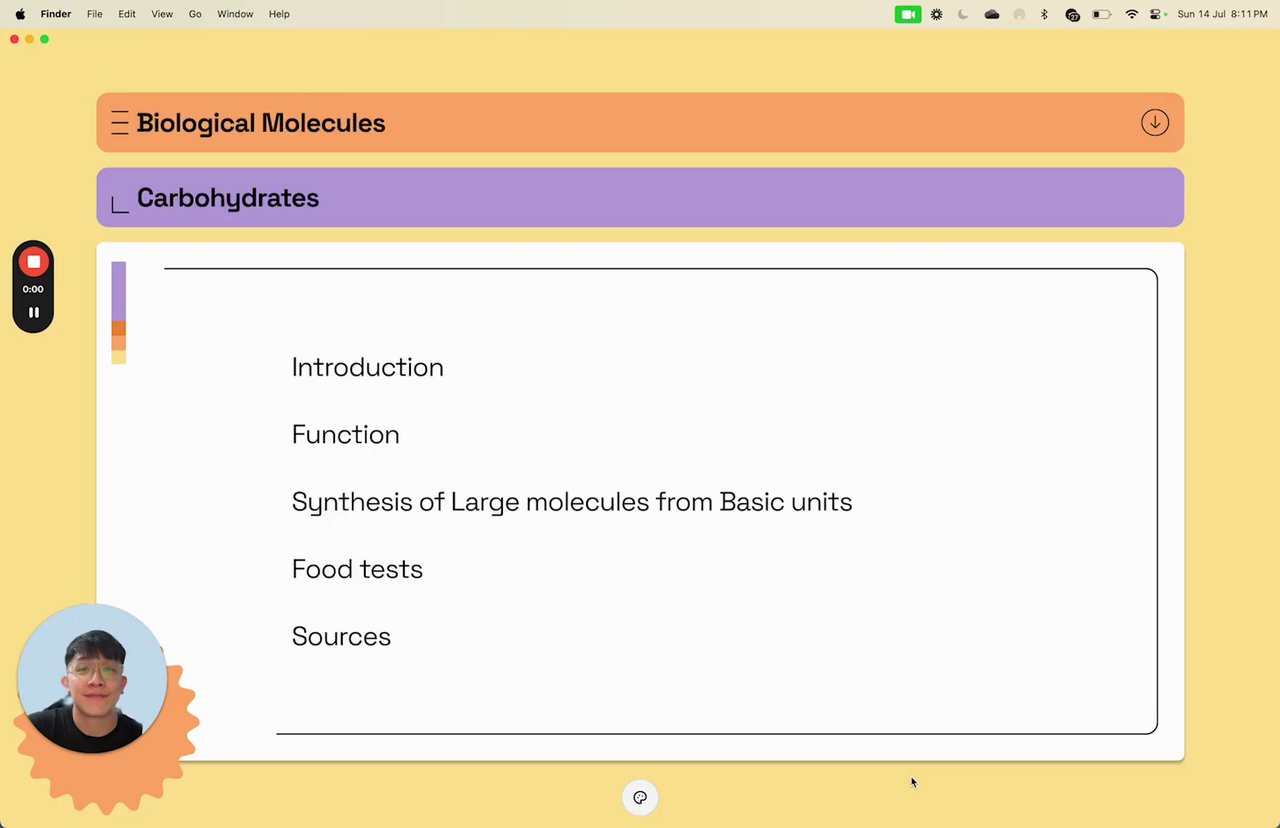Stop the screen recording
The height and width of the screenshot is (828, 1280).
coord(33,262)
